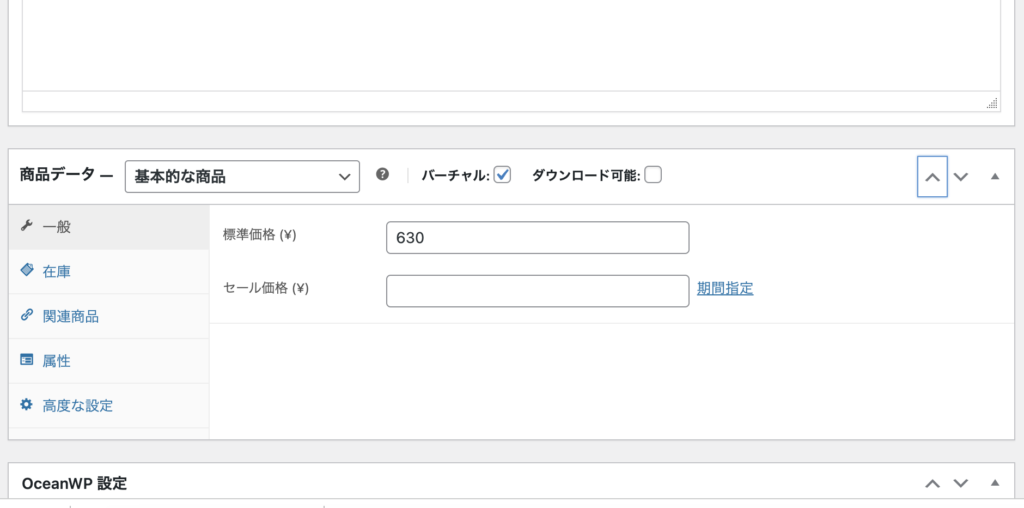Screen dimensions: 1024x508
Task: Click the chain link icon for 関連商品
Action: (27, 316)
